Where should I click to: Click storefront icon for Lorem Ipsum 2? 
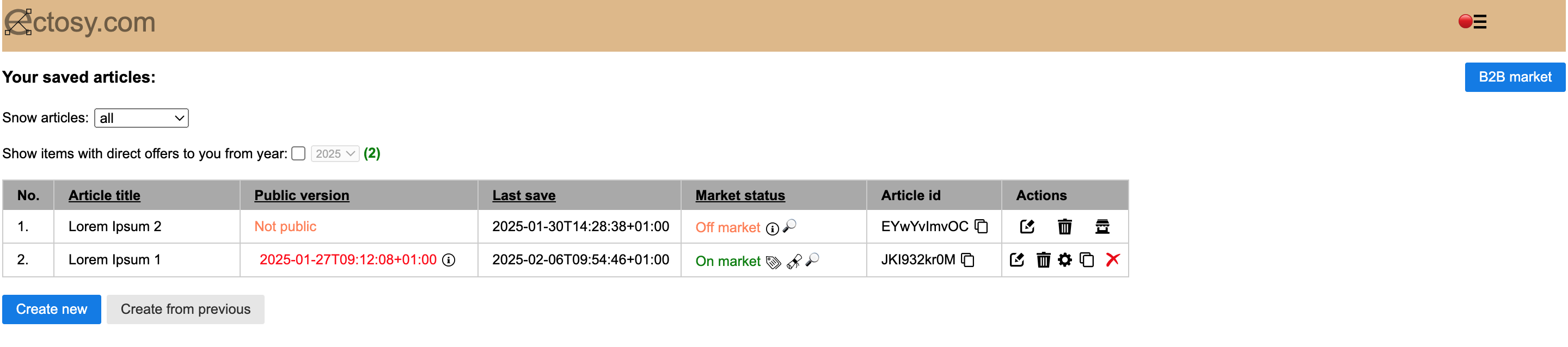click(1102, 227)
